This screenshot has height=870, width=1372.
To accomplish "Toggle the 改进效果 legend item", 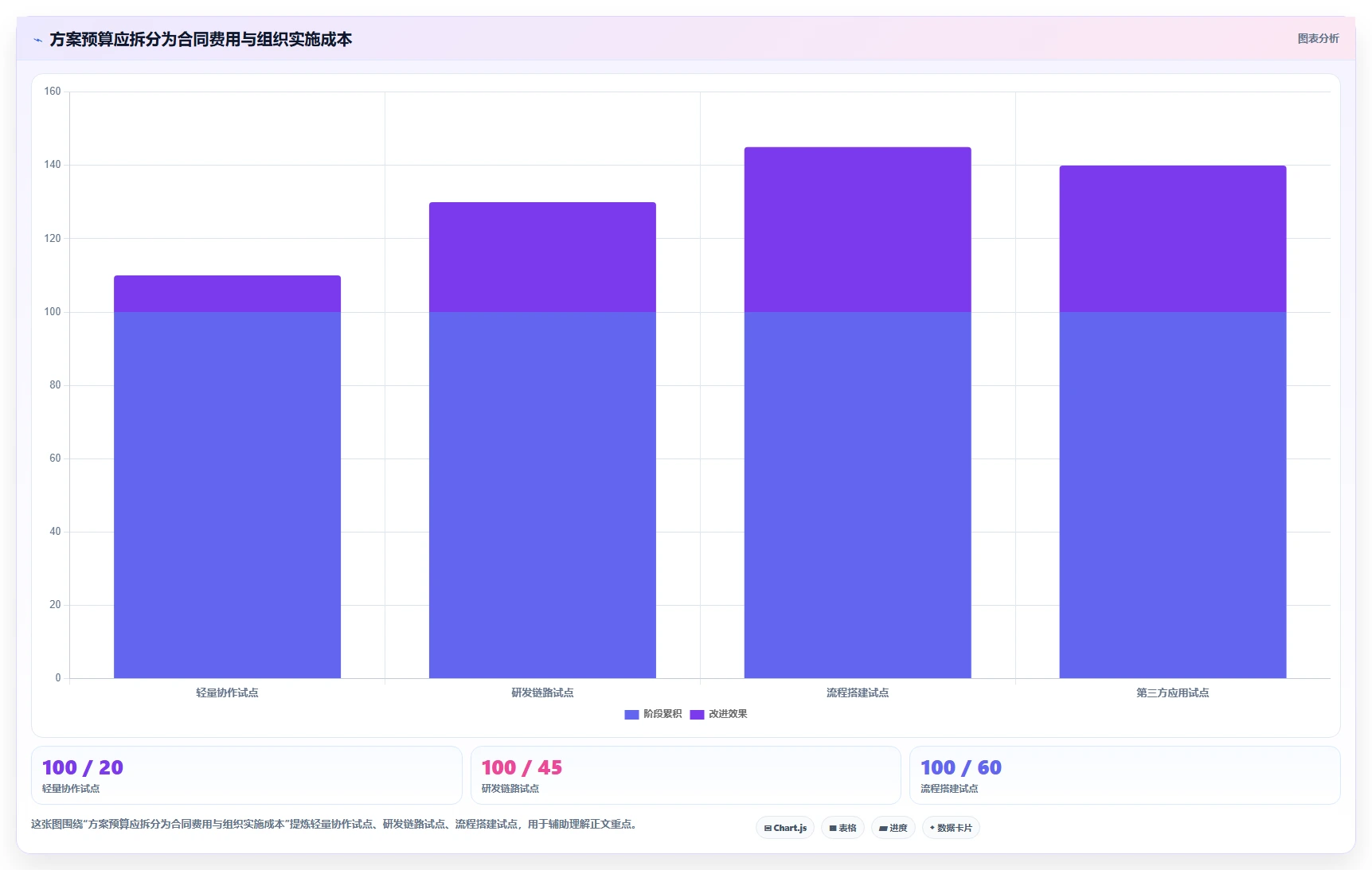I will tap(718, 714).
